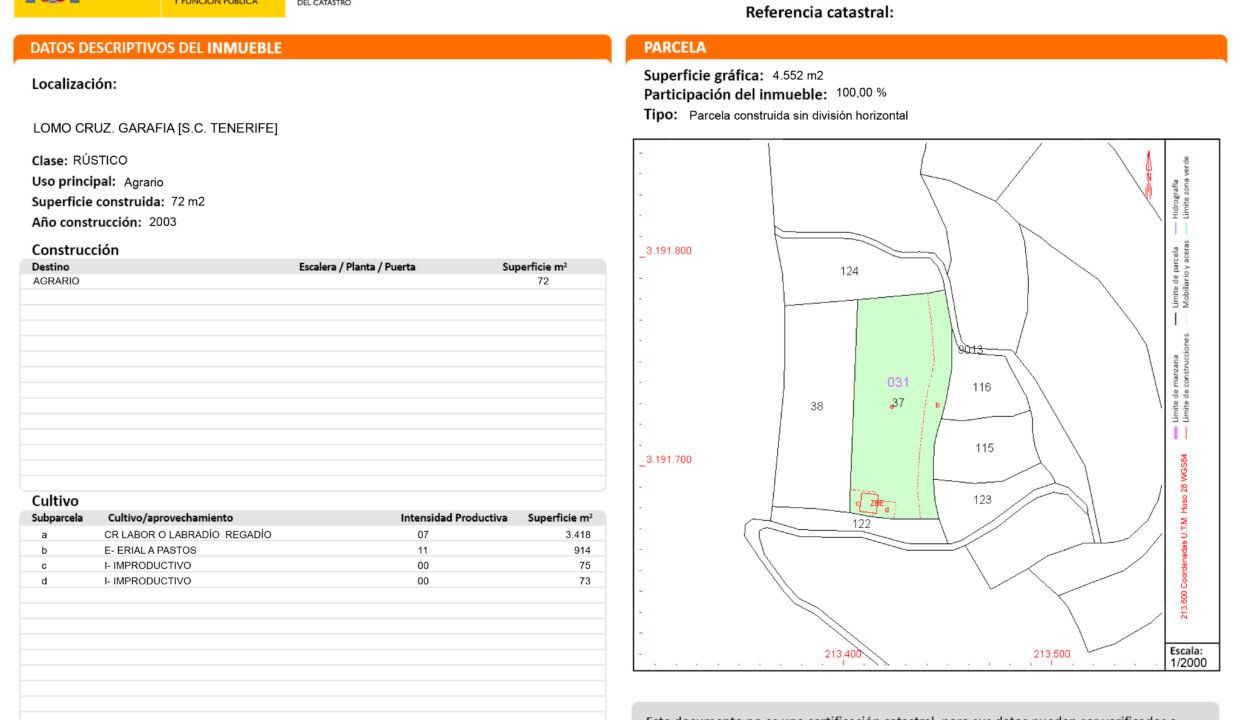Click the small red building outline in the parcel

point(869,503)
